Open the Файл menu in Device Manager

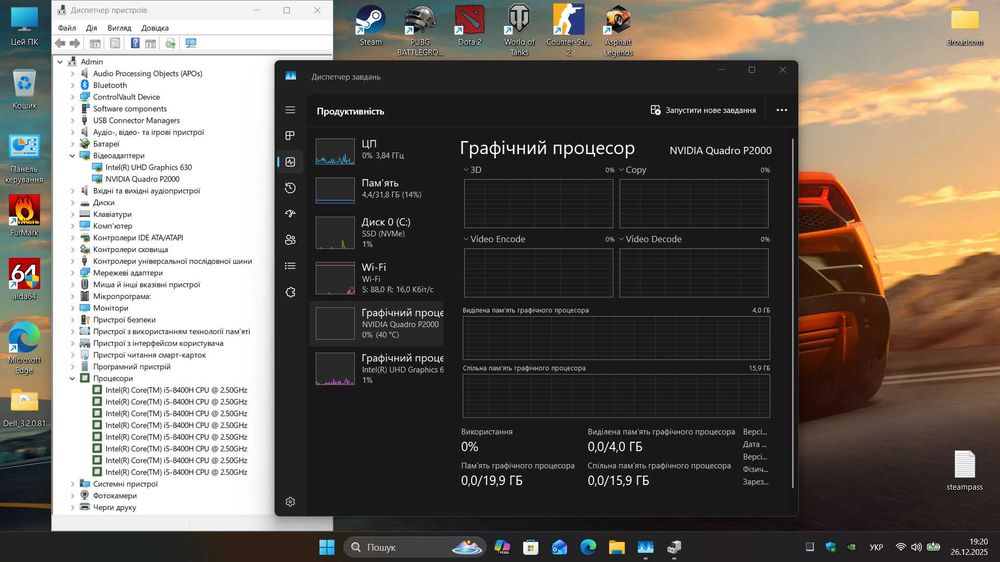point(66,28)
